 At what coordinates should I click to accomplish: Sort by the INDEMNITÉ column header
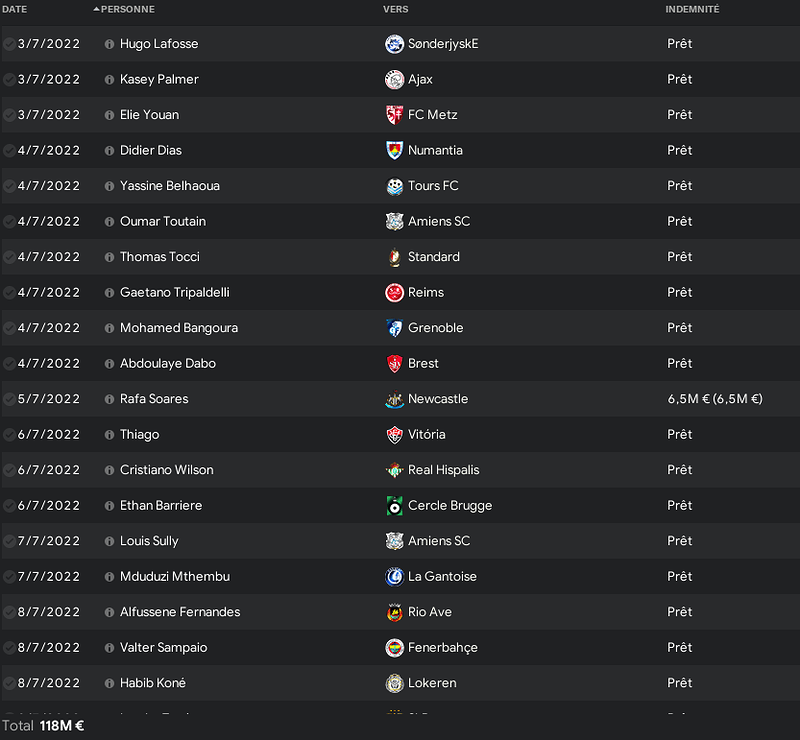(692, 9)
